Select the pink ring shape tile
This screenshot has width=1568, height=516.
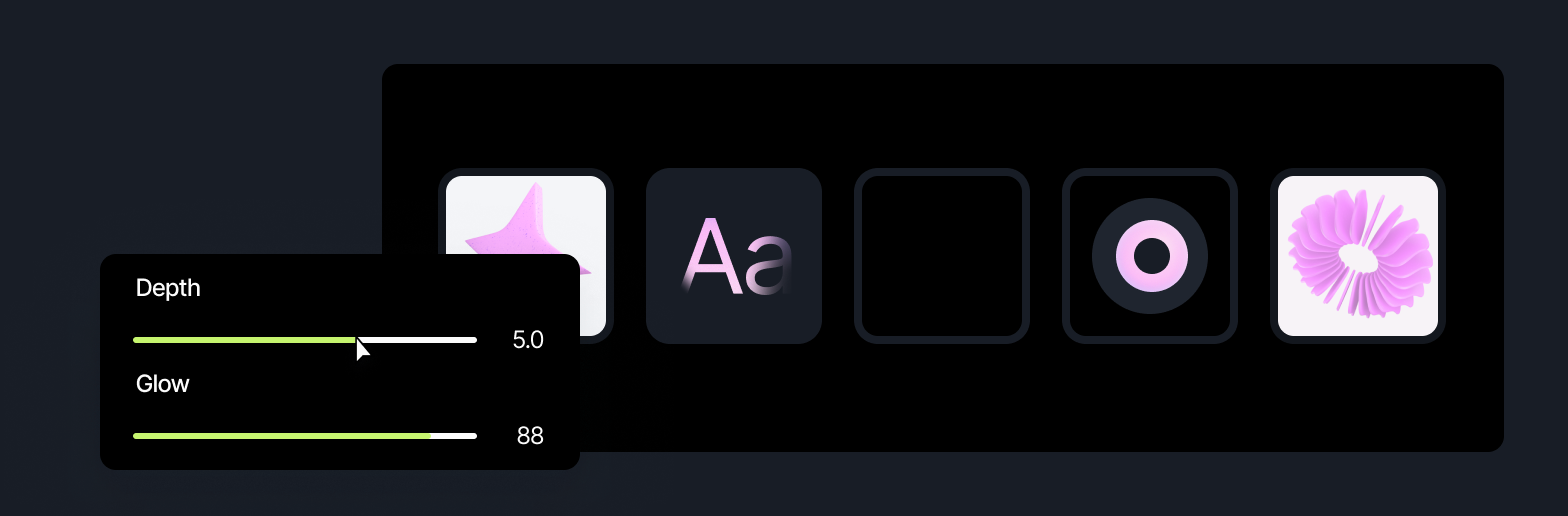click(x=1150, y=256)
